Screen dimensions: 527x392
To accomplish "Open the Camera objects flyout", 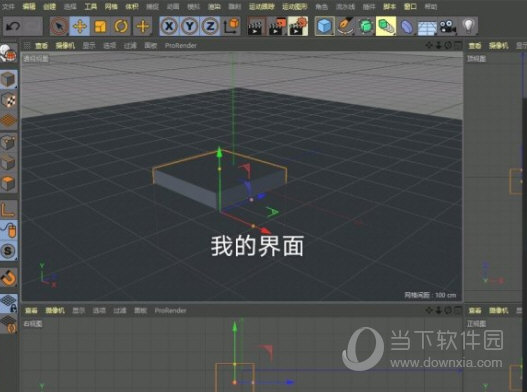I will click(x=448, y=26).
